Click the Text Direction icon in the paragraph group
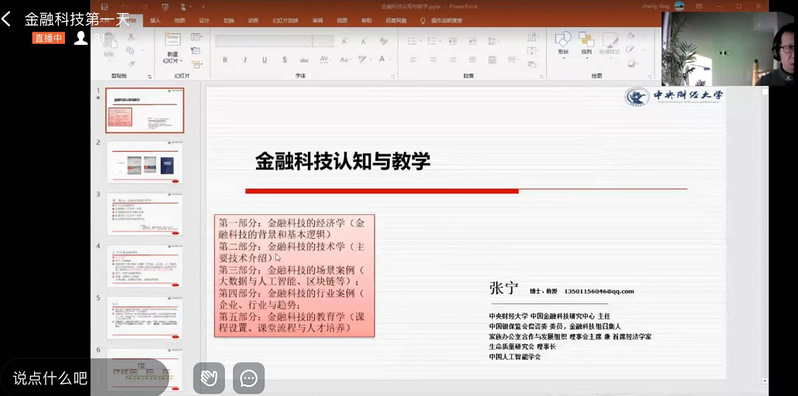The height and width of the screenshot is (396, 798). point(532,37)
